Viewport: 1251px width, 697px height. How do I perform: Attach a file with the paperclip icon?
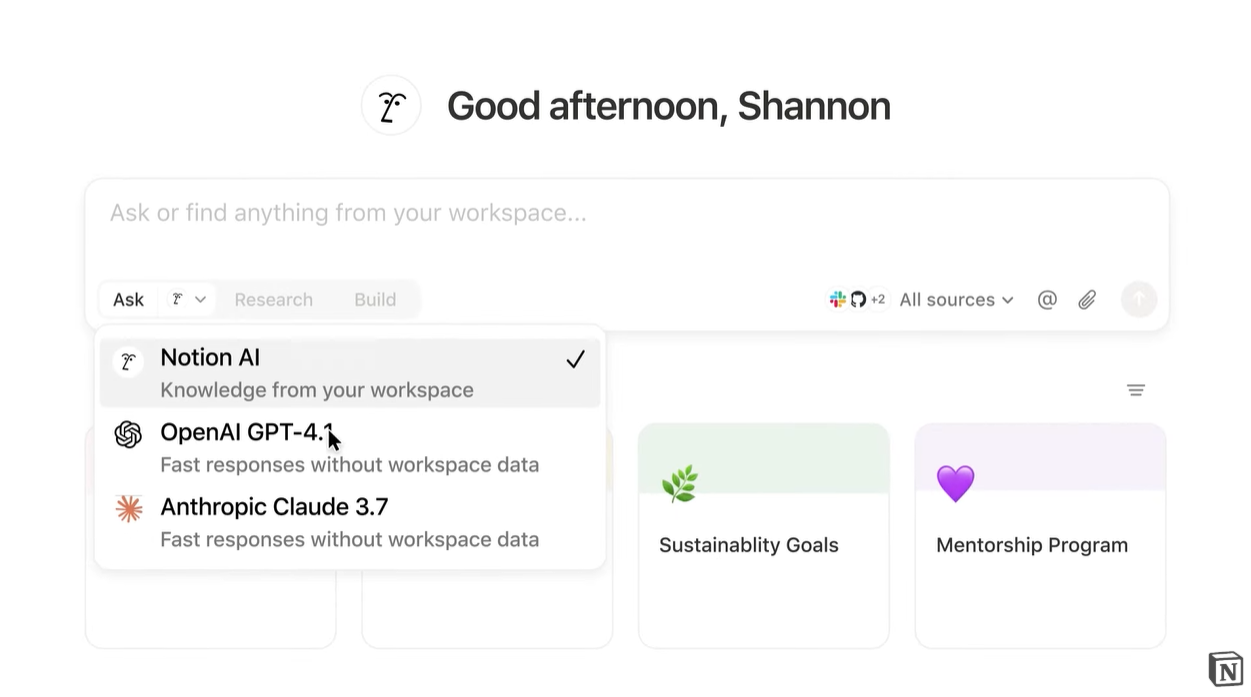pos(1086,299)
